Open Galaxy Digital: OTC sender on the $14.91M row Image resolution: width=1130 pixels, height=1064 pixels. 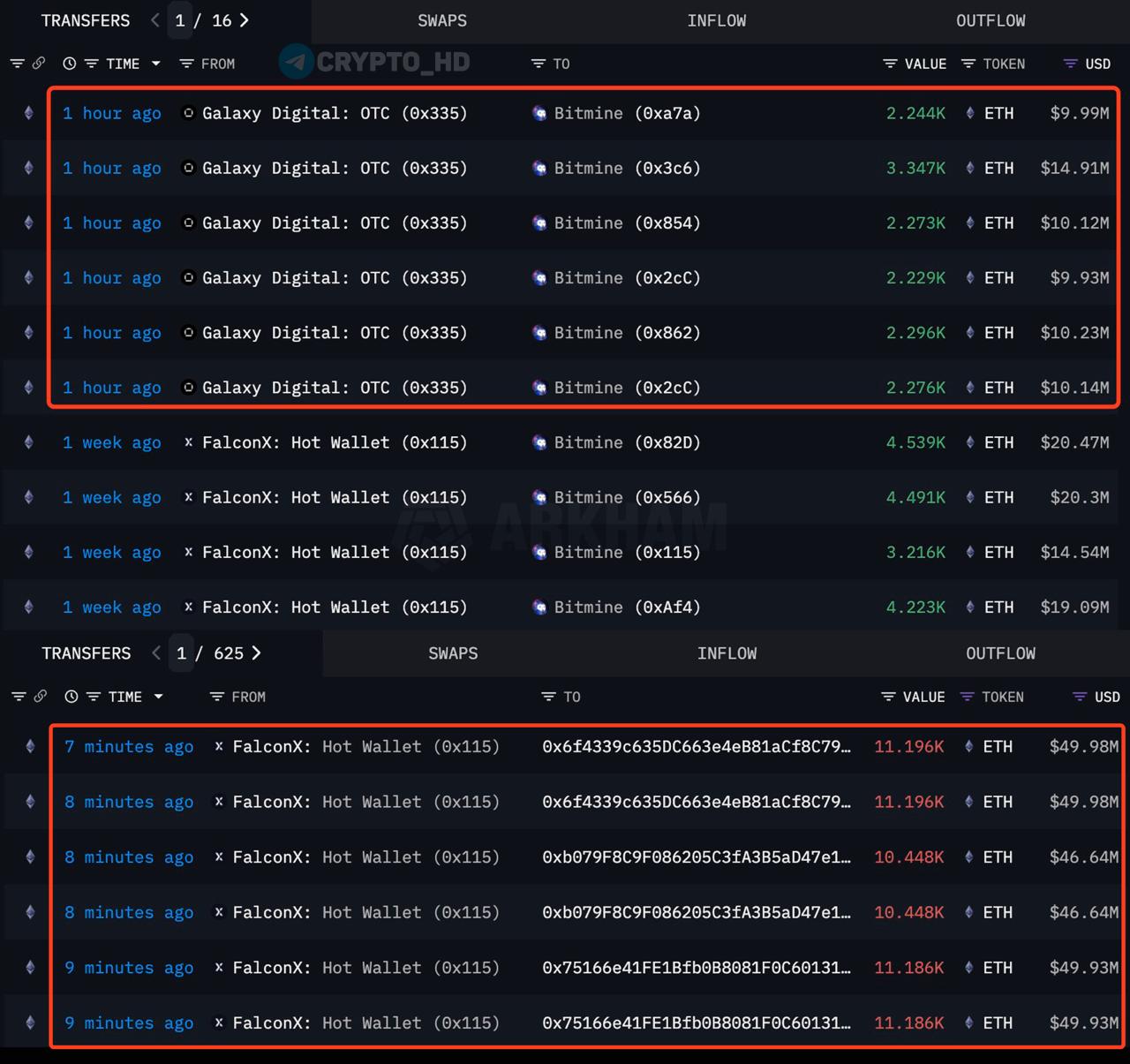(x=335, y=168)
